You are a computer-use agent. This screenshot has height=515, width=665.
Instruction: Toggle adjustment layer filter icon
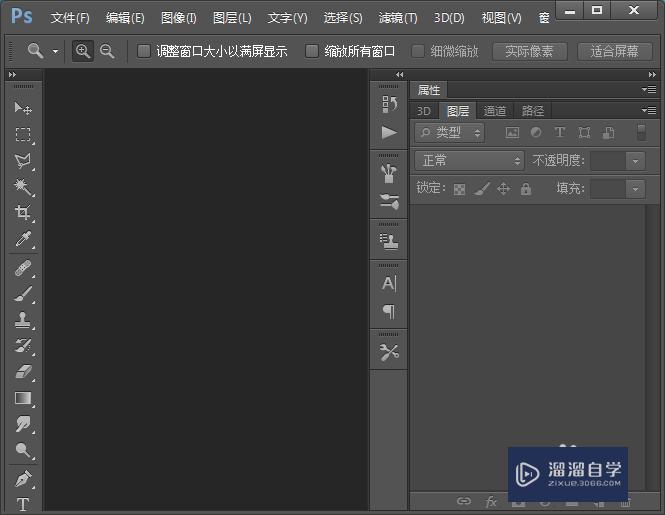coord(536,133)
